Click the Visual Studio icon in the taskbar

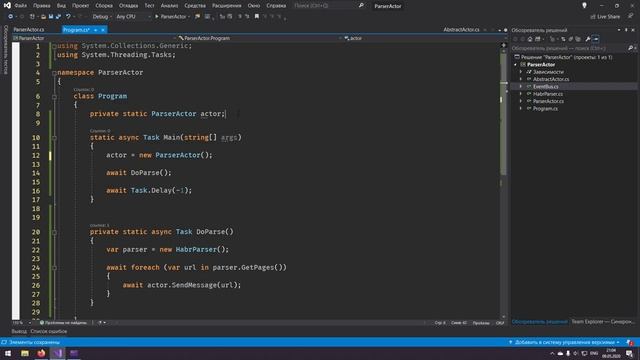(x=58, y=353)
